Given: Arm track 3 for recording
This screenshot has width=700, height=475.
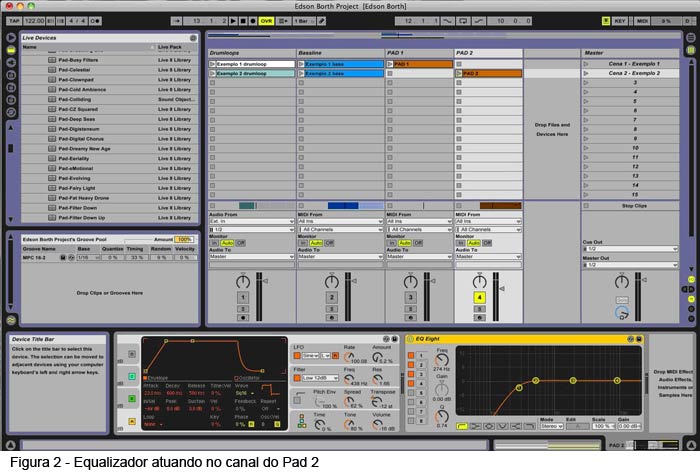Looking at the screenshot, I should [x=410, y=318].
